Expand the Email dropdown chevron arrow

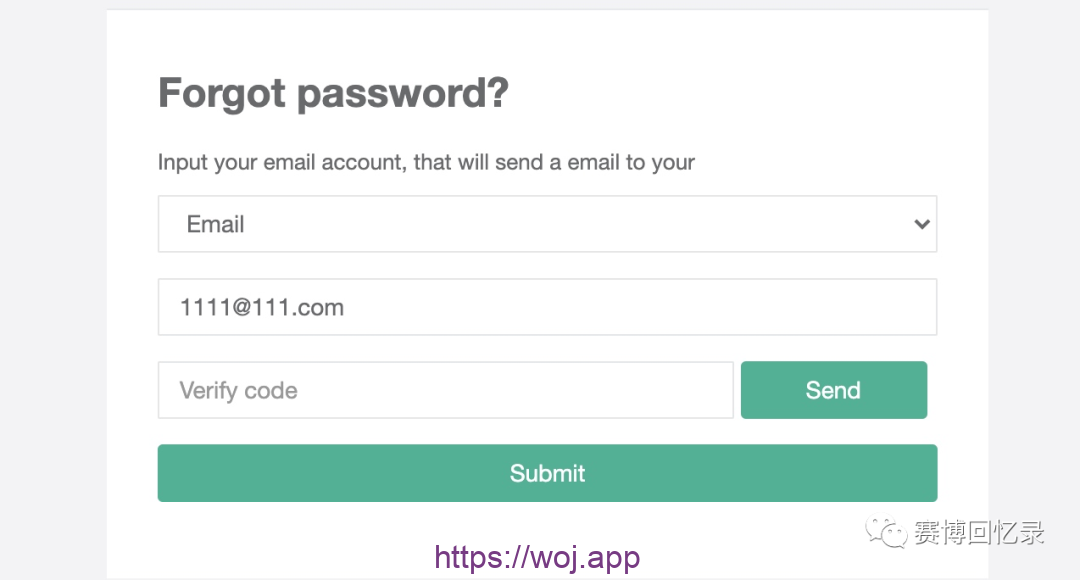921,225
